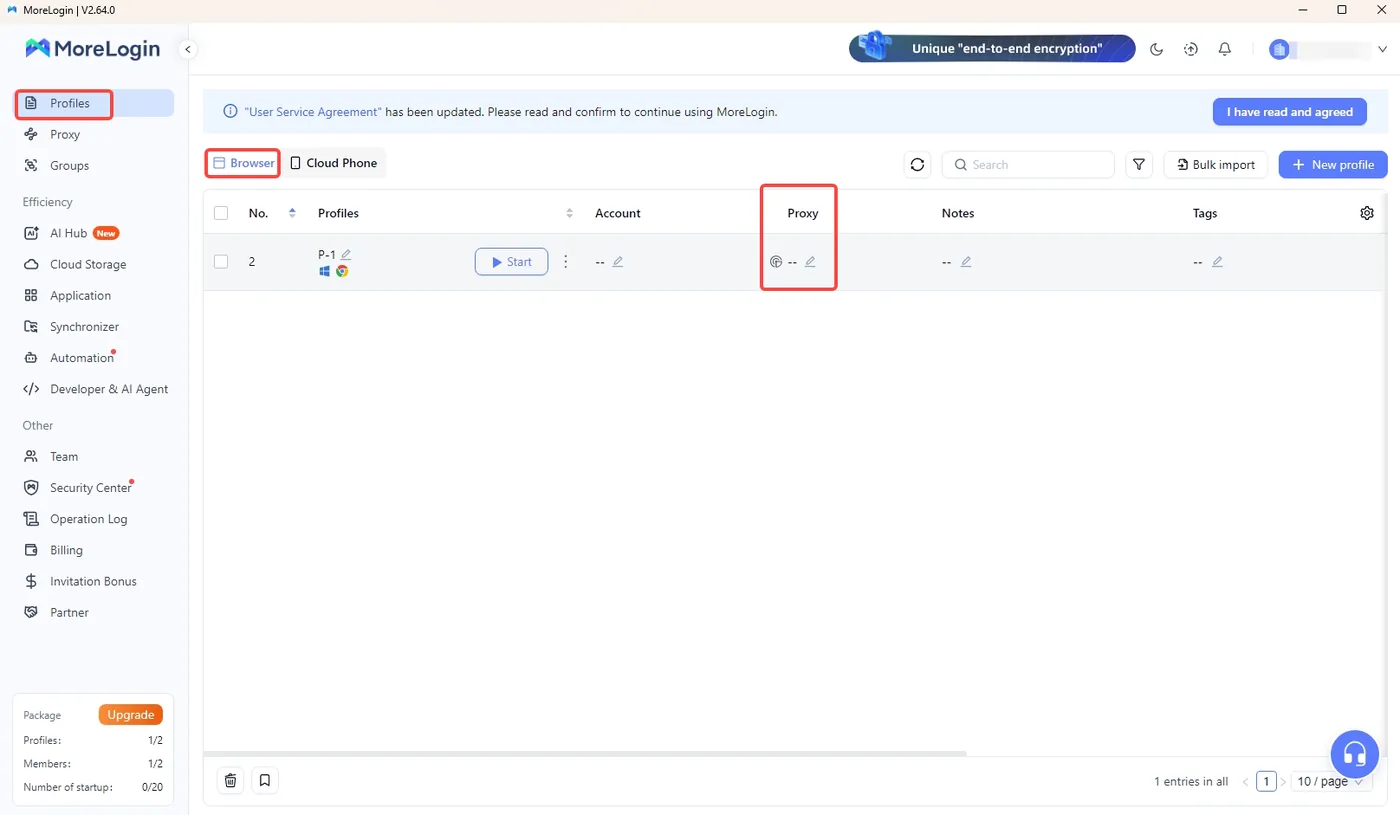This screenshot has width=1400, height=815.
Task: Expand the account dropdown chevron
Action: click(x=1383, y=49)
